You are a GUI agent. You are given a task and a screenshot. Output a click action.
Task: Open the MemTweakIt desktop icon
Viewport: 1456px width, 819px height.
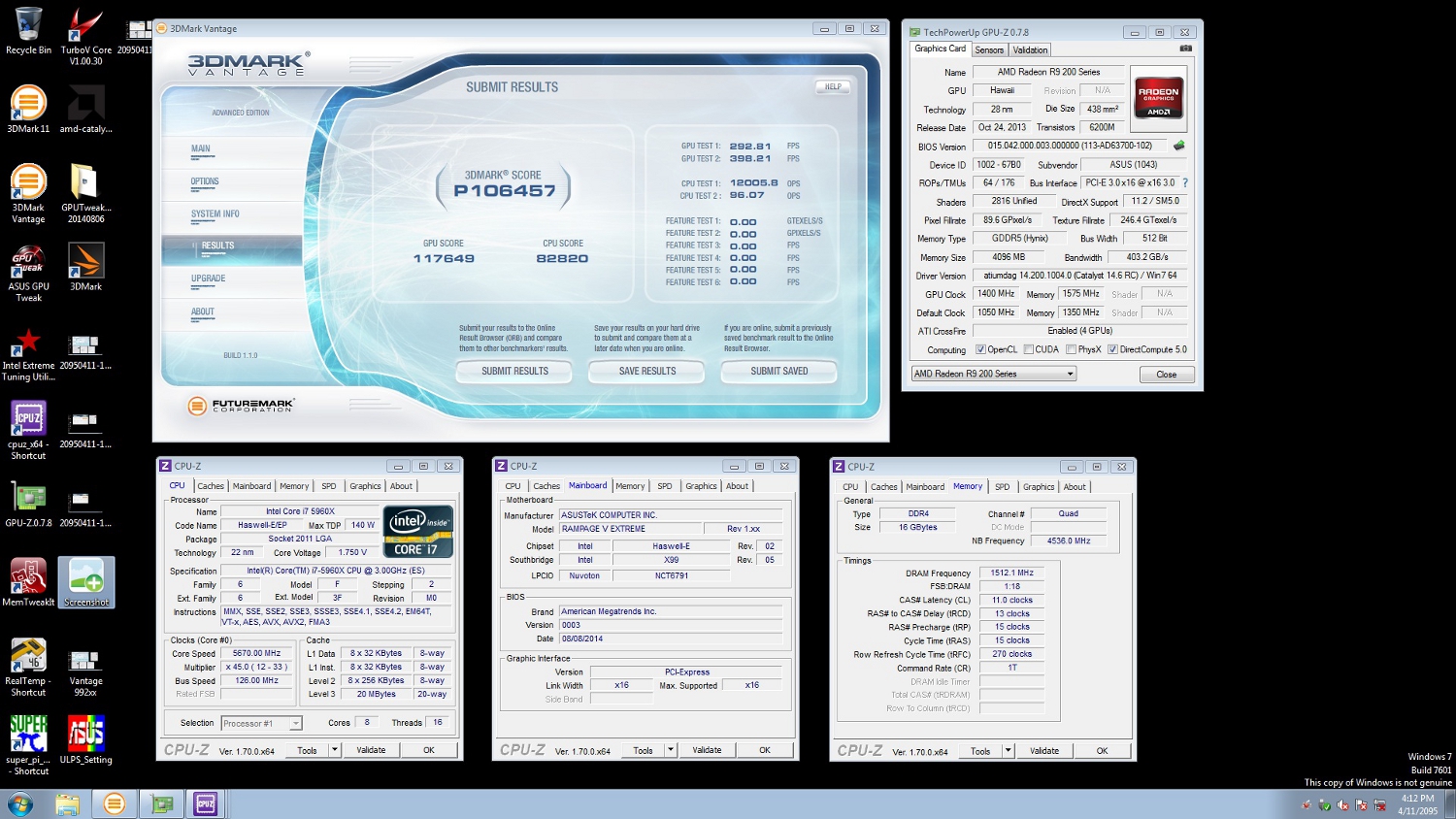28,582
